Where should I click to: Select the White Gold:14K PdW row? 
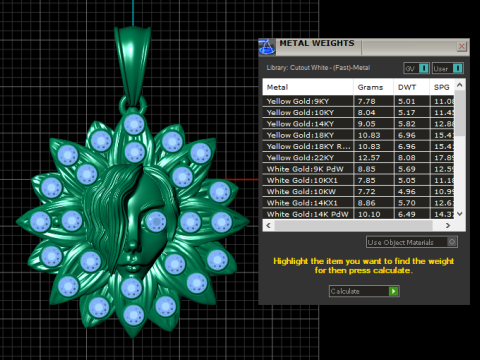click(x=358, y=214)
